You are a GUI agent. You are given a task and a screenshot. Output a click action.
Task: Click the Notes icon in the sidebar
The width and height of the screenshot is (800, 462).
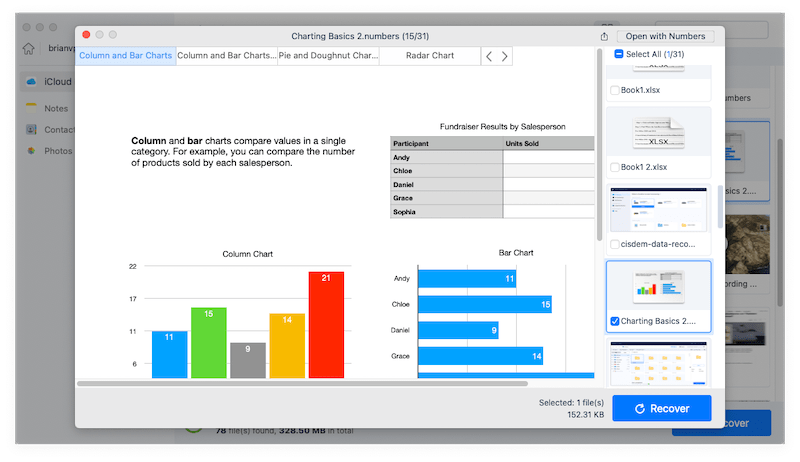tap(32, 107)
